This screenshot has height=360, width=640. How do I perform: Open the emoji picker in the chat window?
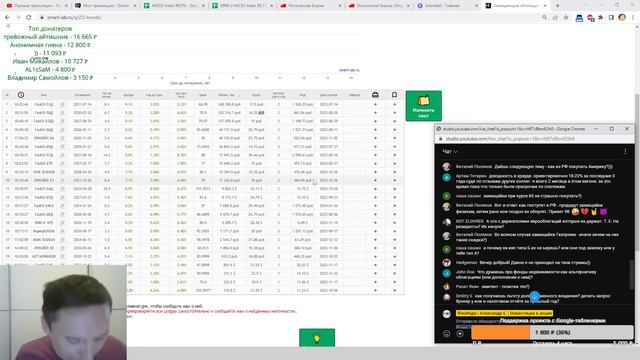click(447, 333)
